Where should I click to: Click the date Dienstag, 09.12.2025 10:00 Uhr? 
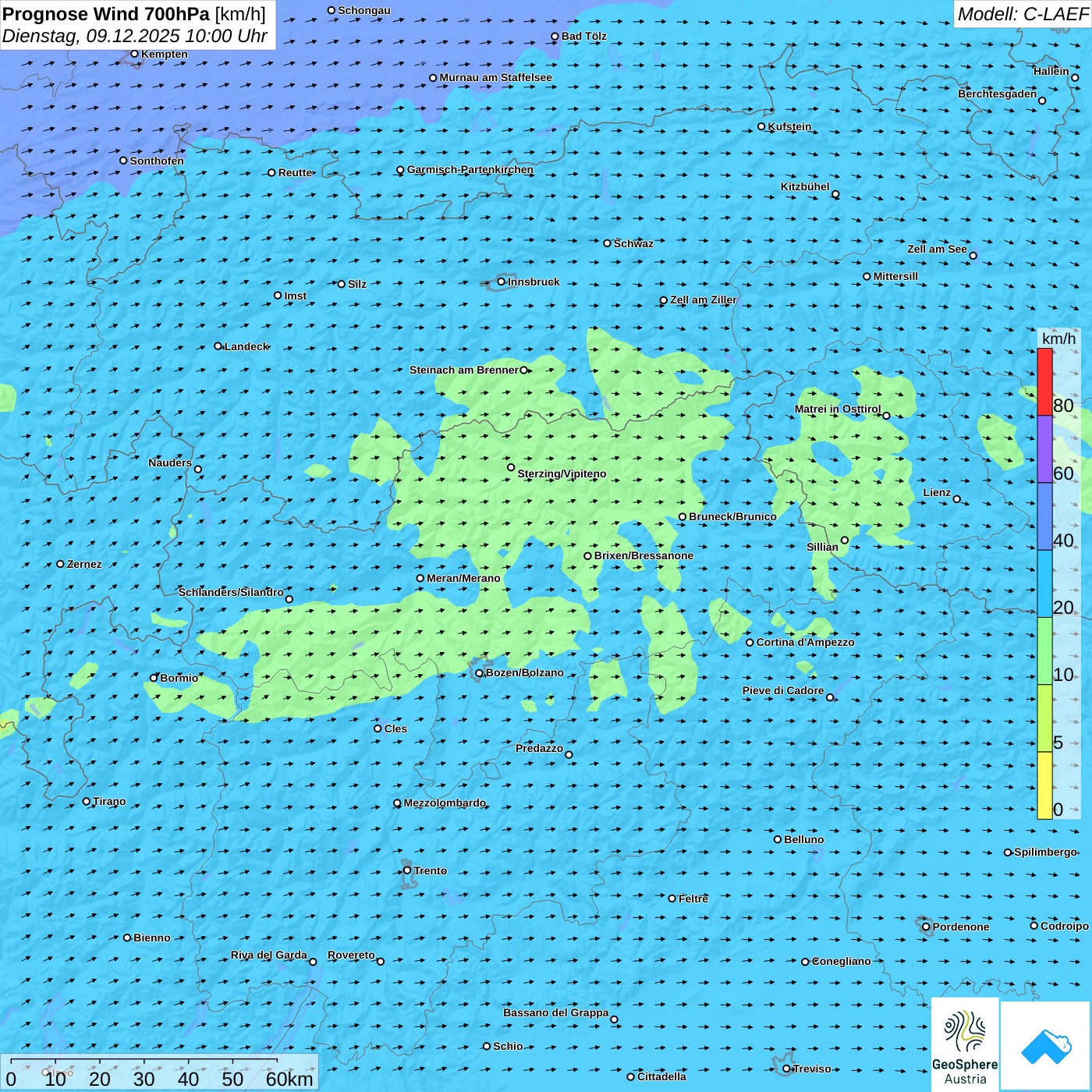point(134,36)
